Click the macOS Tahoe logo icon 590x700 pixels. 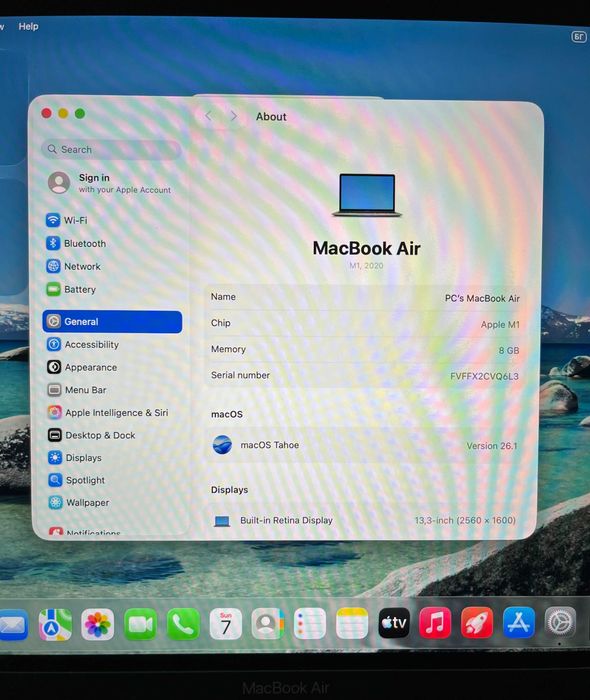click(222, 445)
